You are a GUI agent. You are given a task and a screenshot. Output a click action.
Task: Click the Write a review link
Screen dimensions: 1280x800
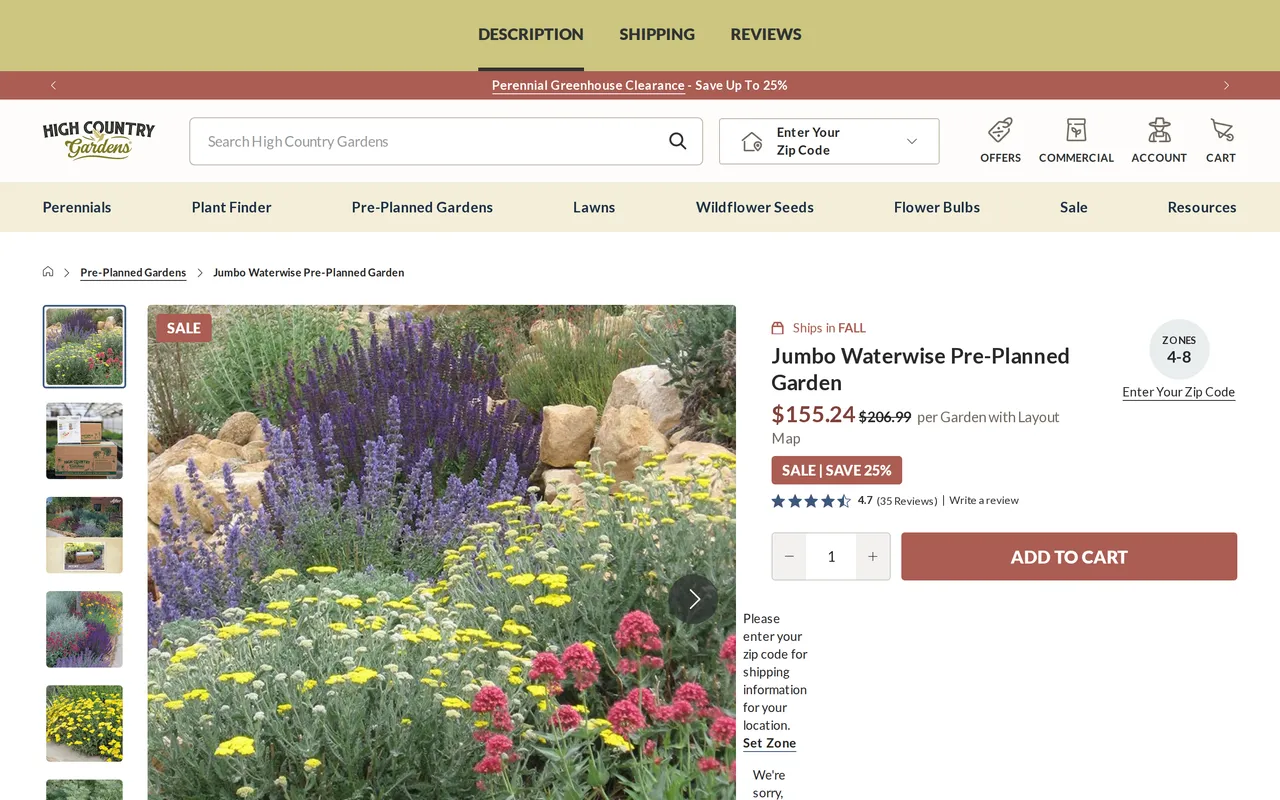pos(984,501)
